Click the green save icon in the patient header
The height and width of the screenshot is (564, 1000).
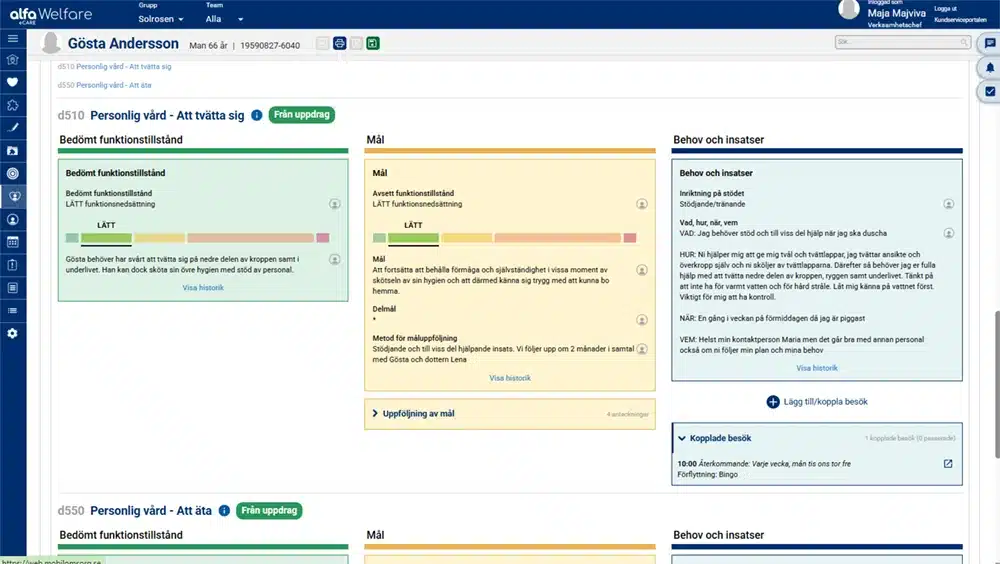coord(373,43)
